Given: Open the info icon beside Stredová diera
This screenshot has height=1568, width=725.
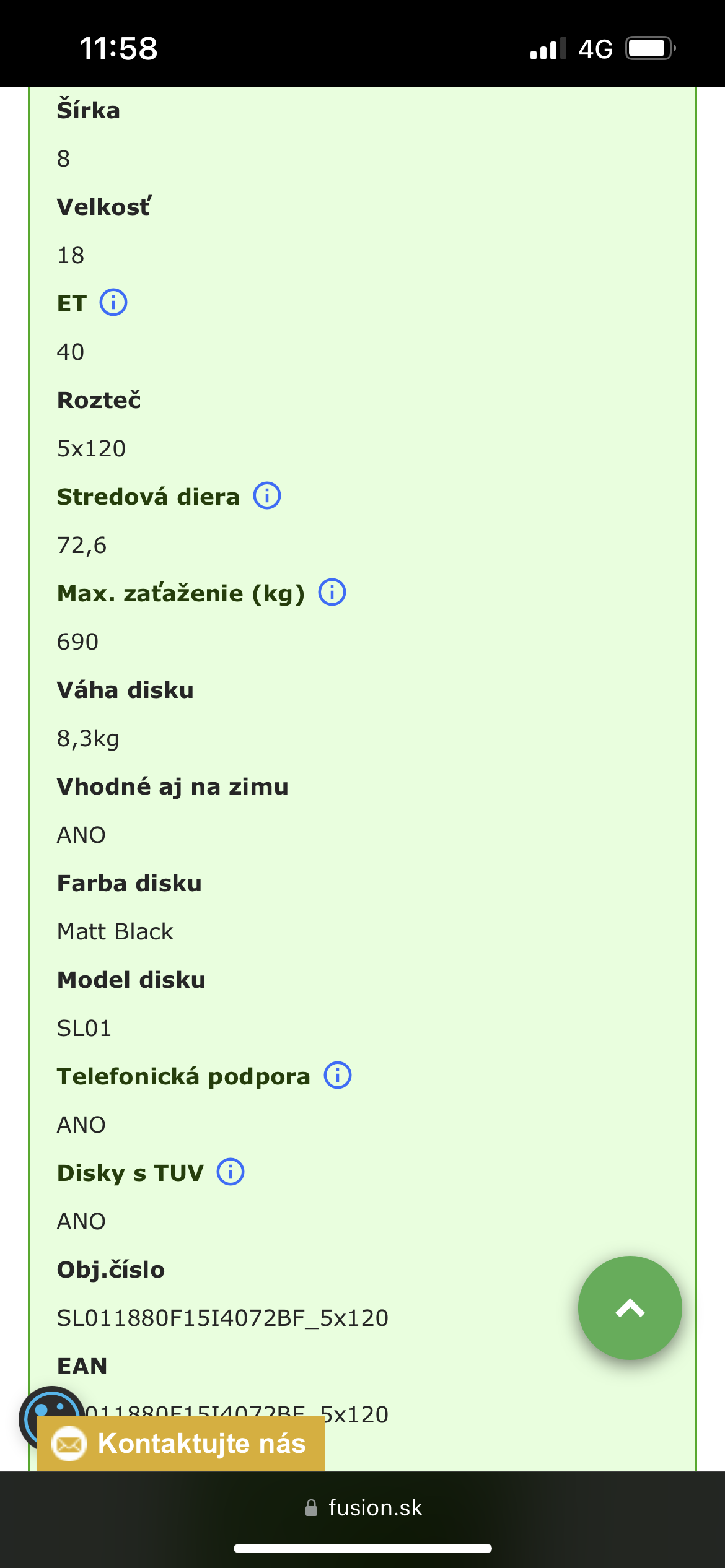Looking at the screenshot, I should coord(267,496).
